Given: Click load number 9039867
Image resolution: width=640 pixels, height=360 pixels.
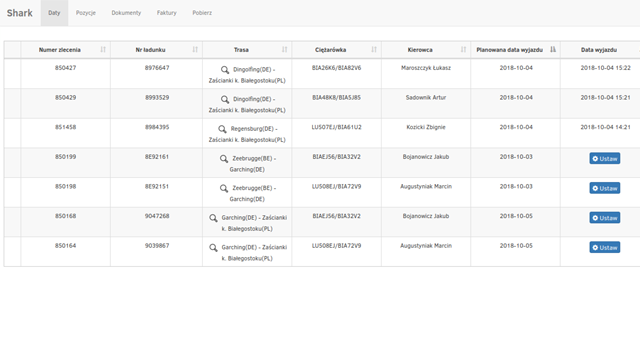Looking at the screenshot, I should (157, 246).
